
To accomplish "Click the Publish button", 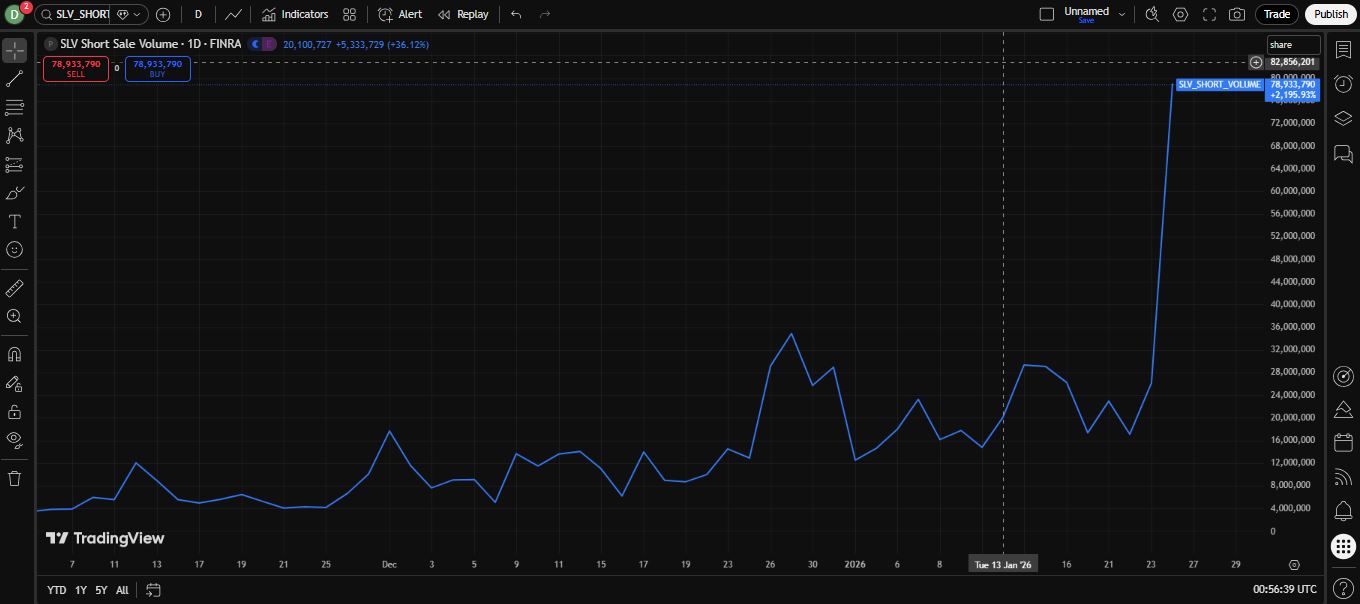I will point(1331,14).
